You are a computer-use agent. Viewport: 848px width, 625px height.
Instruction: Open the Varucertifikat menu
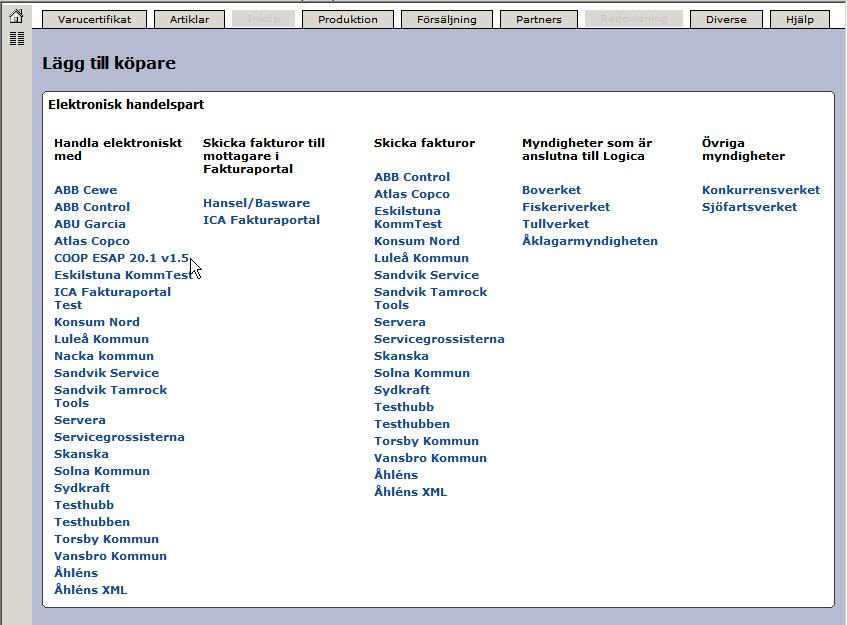click(x=95, y=19)
